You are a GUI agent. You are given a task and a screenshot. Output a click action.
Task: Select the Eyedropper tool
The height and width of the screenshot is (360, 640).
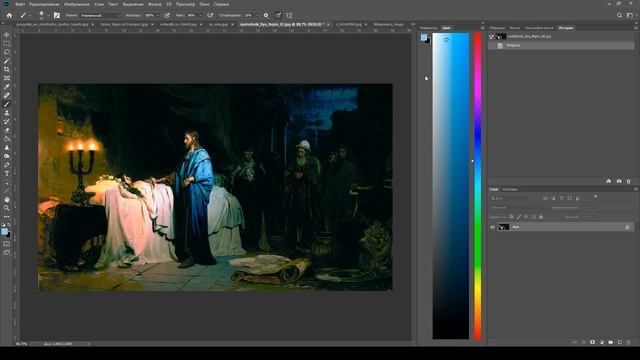point(7,87)
